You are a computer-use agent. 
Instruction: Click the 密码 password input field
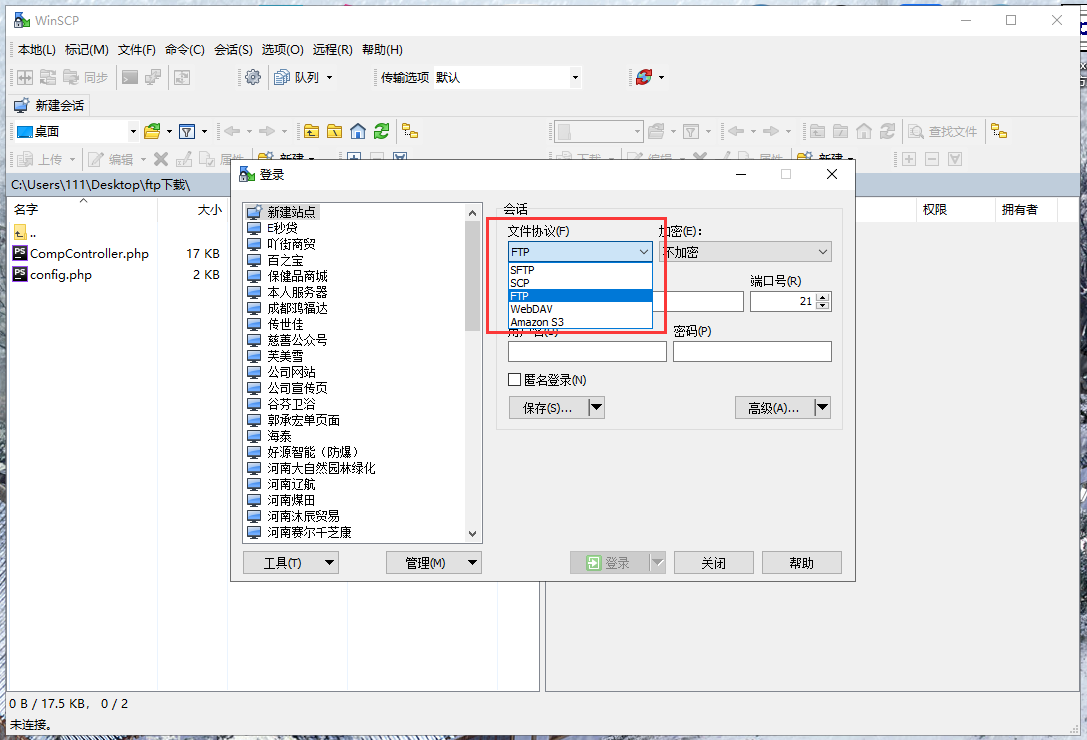tap(752, 351)
